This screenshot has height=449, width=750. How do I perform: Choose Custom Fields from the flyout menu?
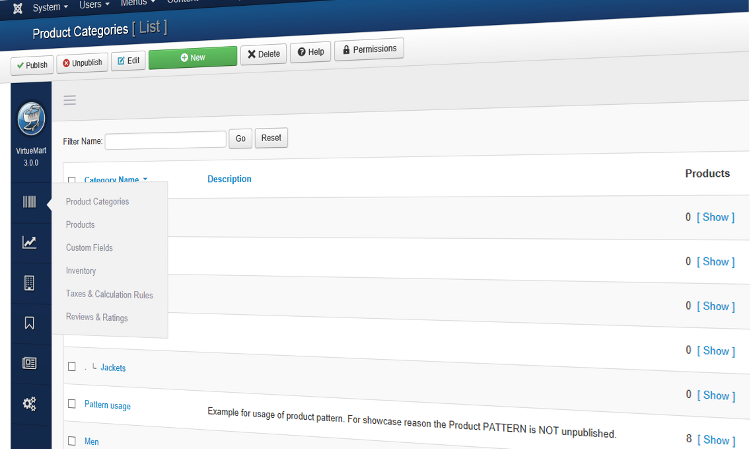(89, 247)
